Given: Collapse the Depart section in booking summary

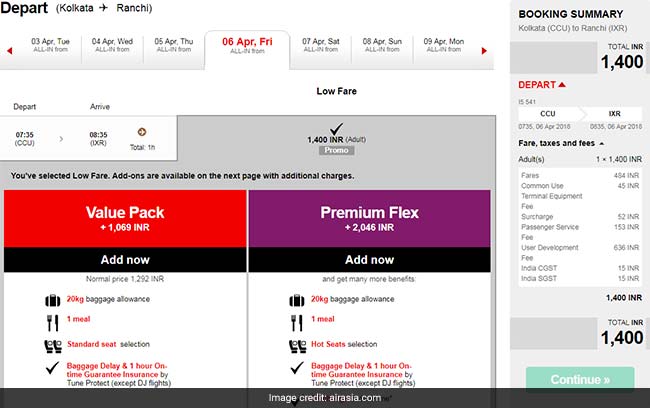Looking at the screenshot, I should [563, 85].
